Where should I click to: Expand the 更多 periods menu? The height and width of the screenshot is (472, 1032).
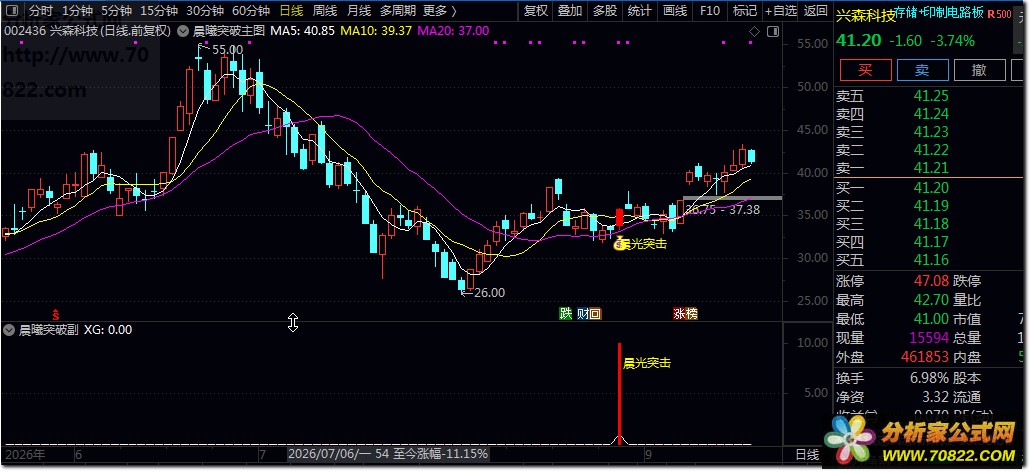(440, 11)
